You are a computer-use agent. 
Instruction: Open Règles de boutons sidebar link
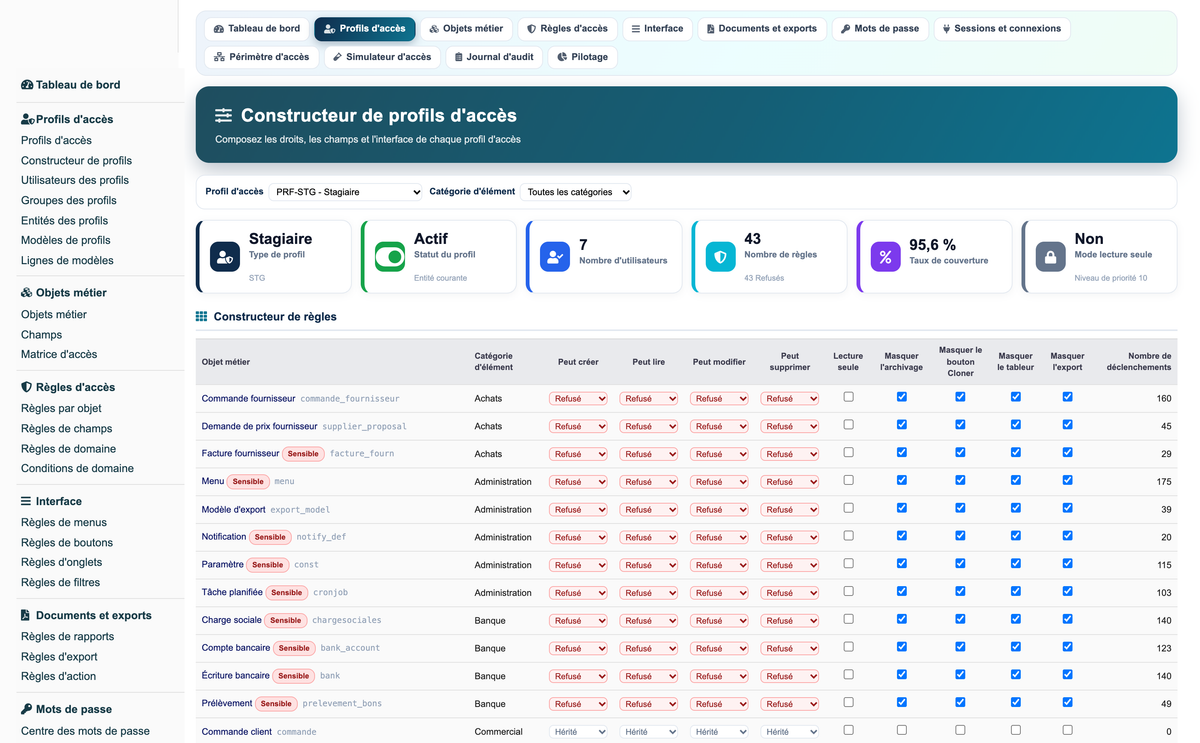[67, 543]
